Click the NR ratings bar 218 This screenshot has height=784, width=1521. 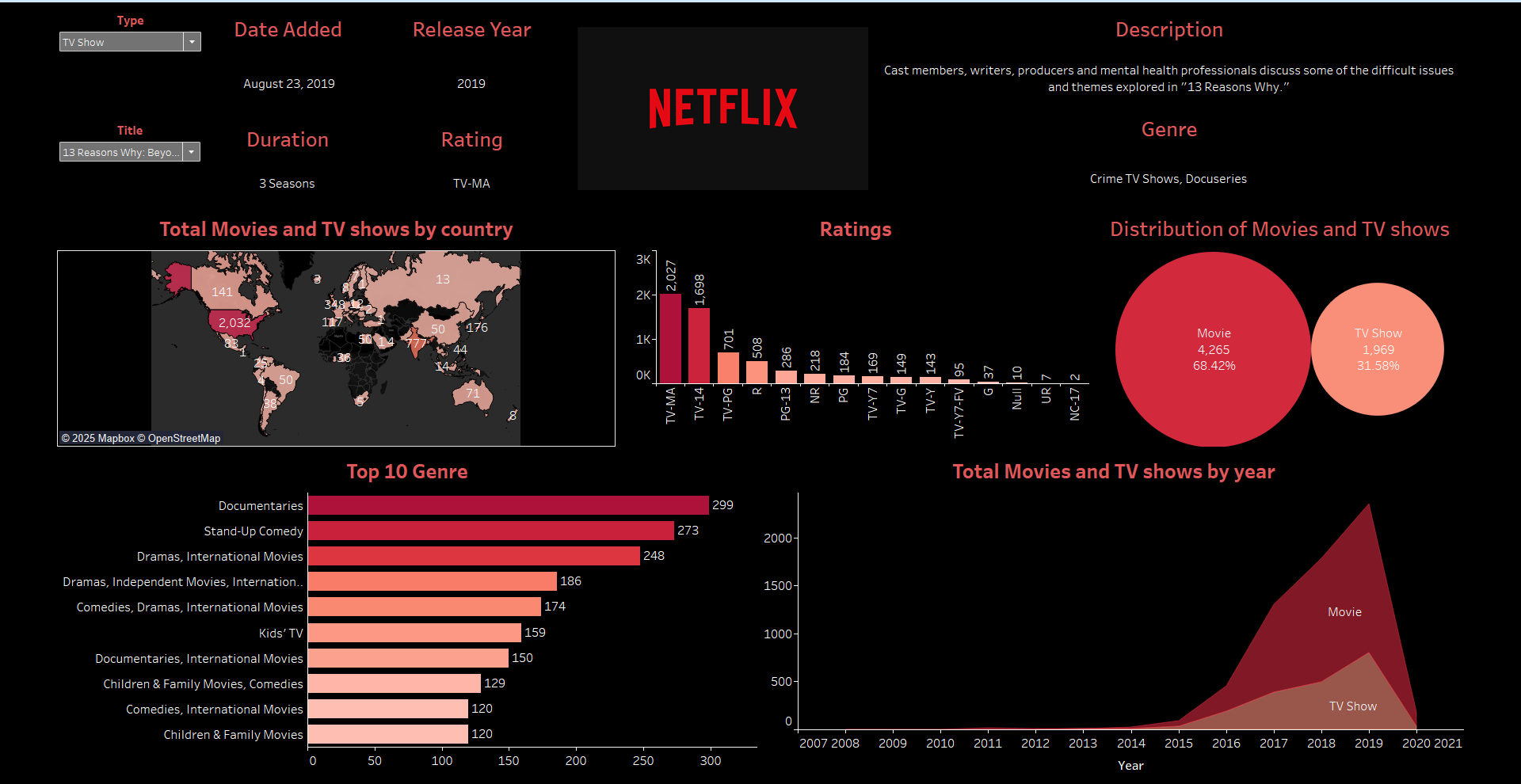click(x=814, y=379)
